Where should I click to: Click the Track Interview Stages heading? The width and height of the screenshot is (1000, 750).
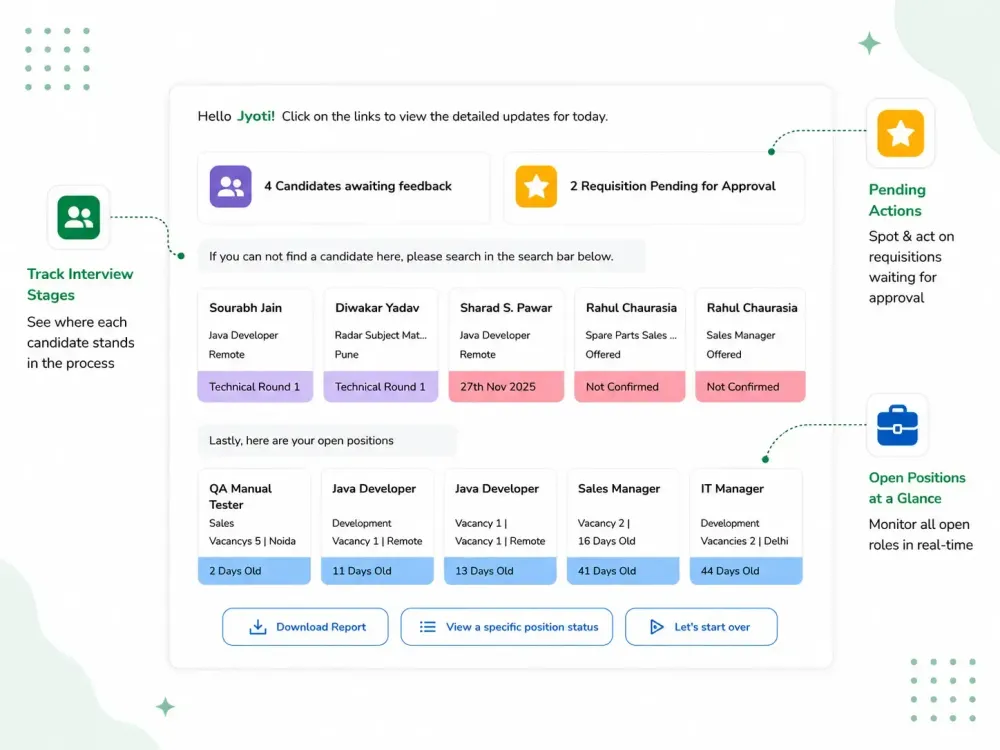80,284
